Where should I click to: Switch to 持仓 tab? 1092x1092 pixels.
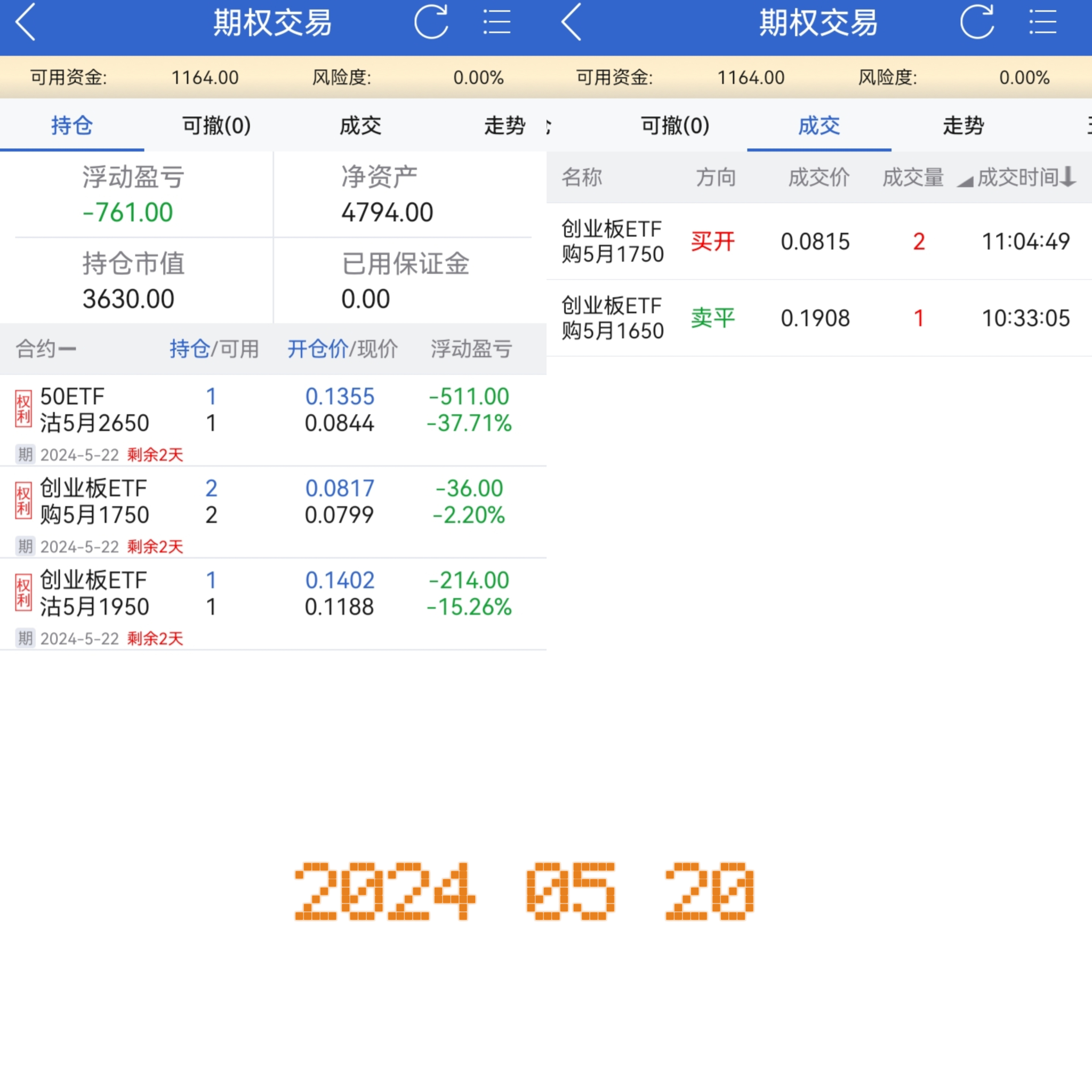[72, 125]
